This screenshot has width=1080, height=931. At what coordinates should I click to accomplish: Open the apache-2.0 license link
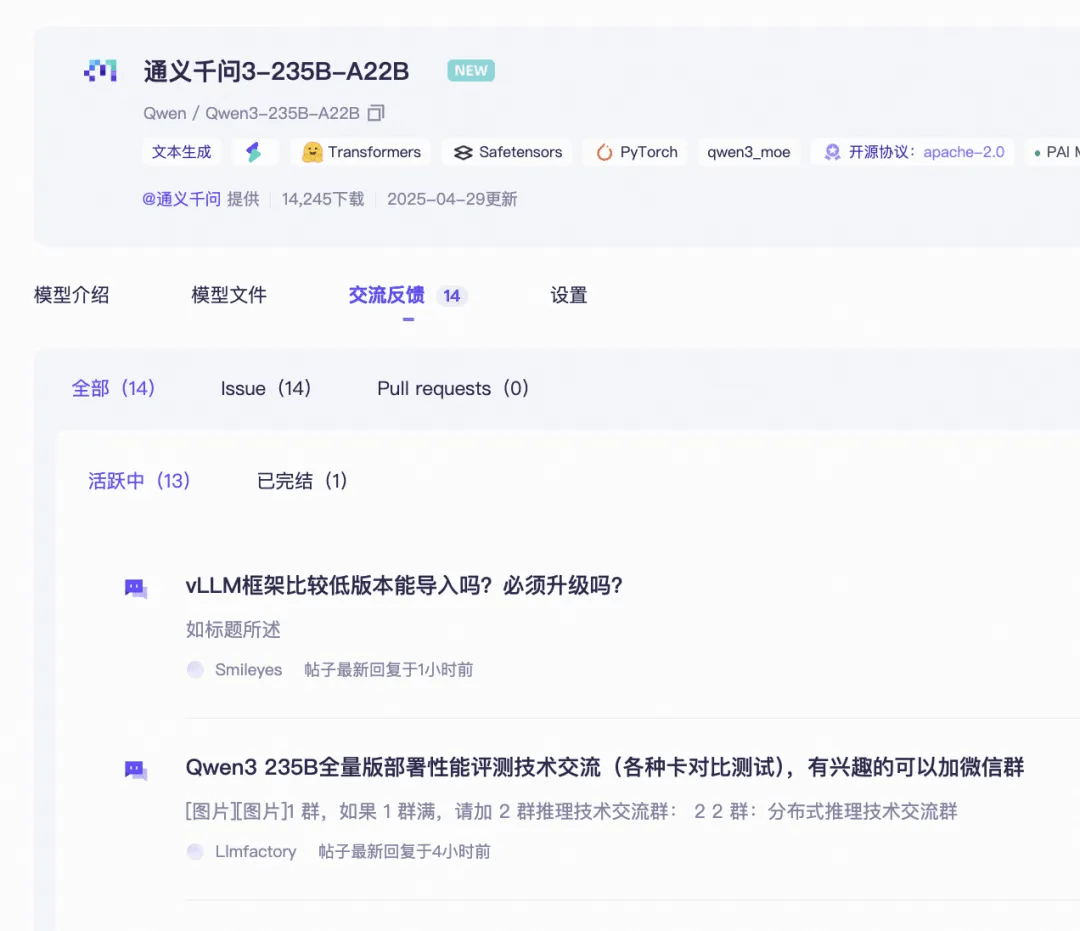964,152
